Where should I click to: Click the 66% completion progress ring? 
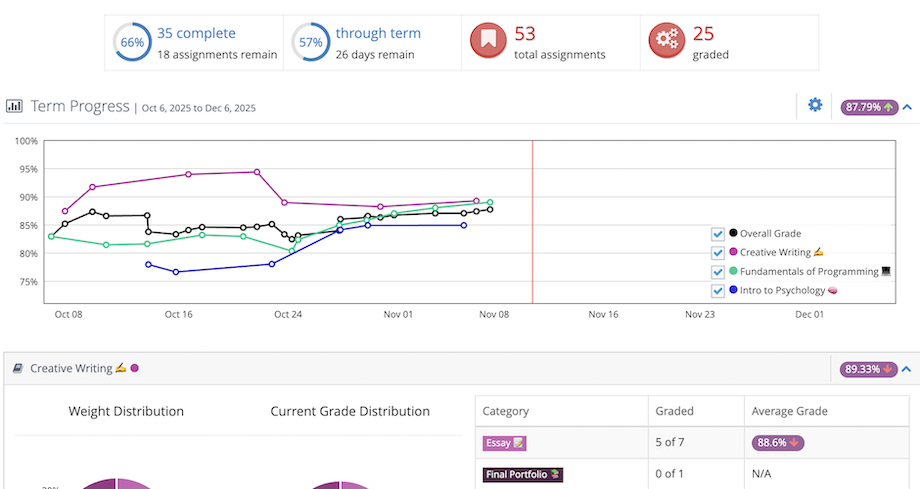tap(132, 42)
